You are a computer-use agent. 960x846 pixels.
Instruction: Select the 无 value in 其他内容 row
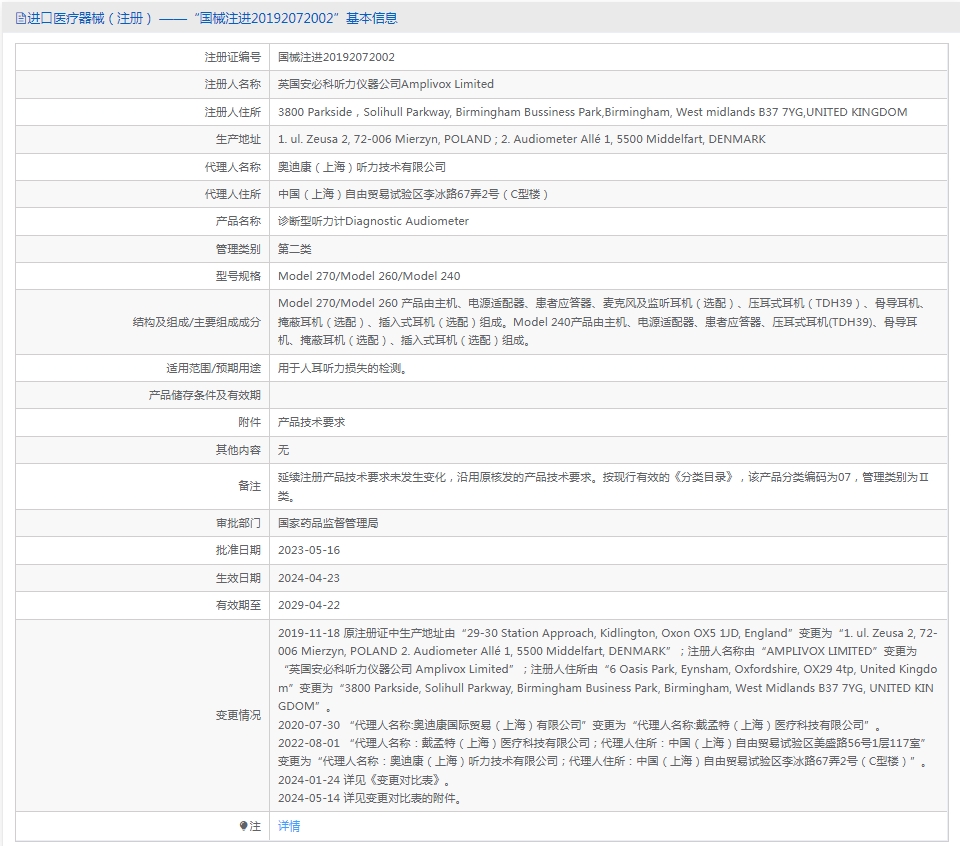(x=283, y=450)
